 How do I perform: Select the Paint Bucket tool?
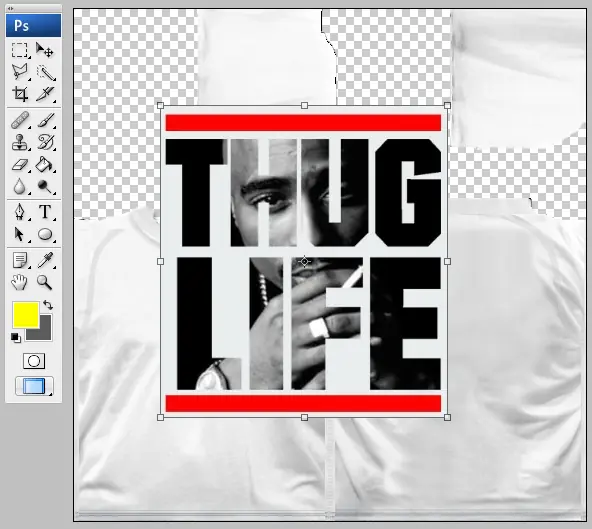45,165
